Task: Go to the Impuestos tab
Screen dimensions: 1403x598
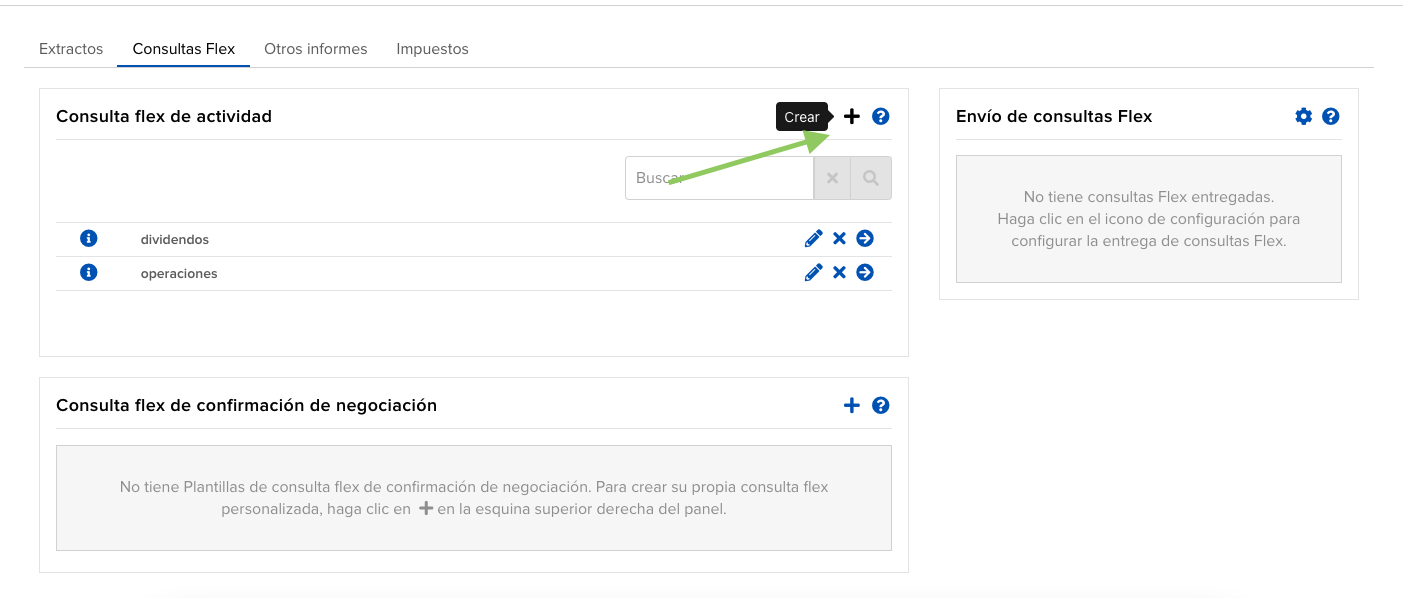Action: 432,49
